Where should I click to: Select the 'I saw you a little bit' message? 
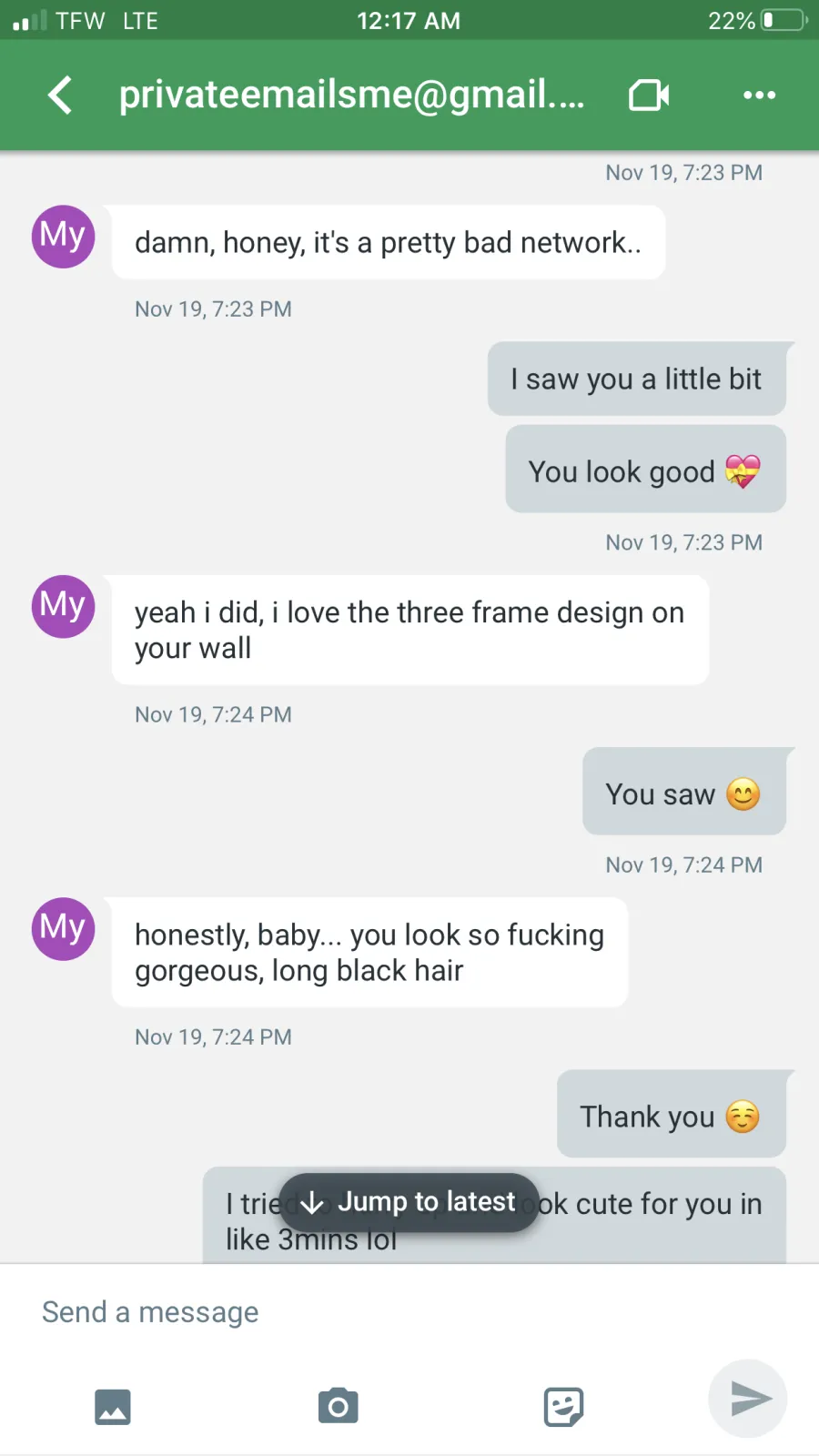(637, 379)
